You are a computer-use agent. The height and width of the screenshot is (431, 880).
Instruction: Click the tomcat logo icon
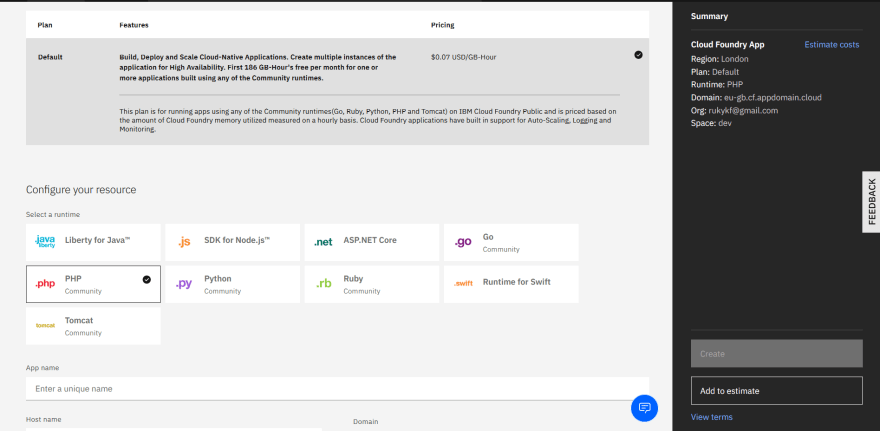[x=45, y=325]
